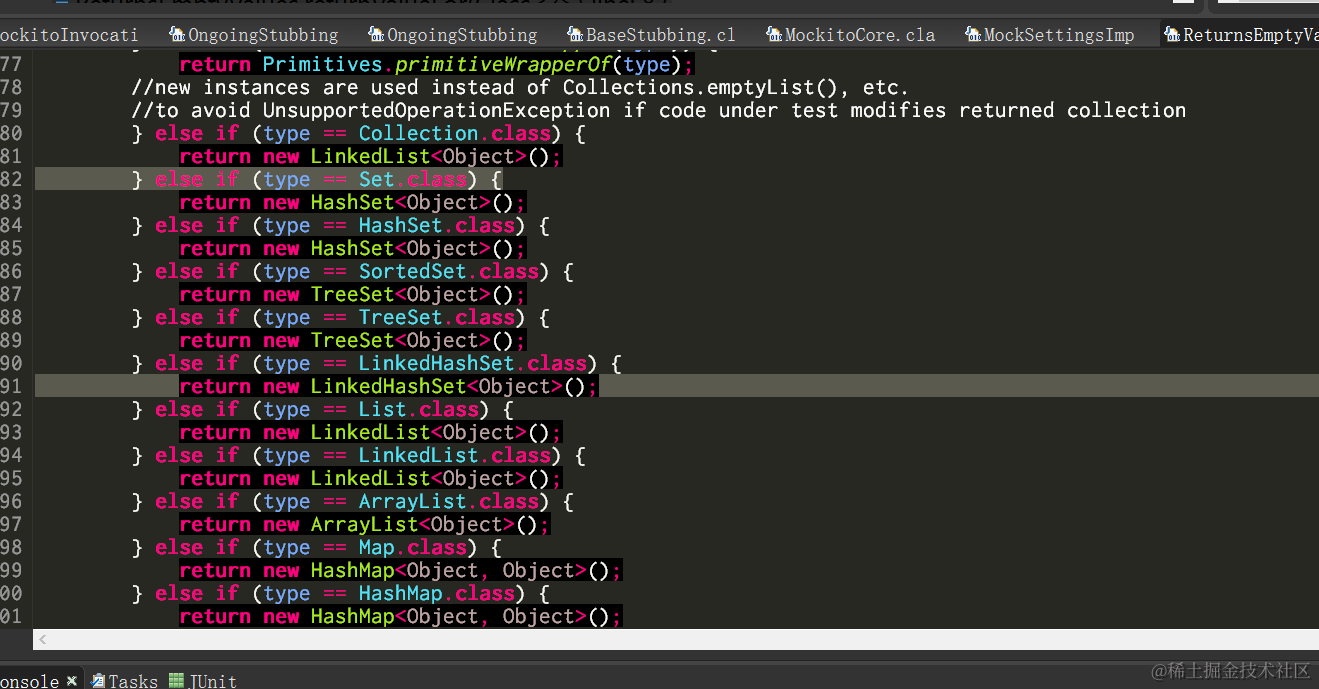This screenshot has height=689, width=1319.
Task: Click comment mentioning UnsupportedOperationException
Action: [658, 110]
